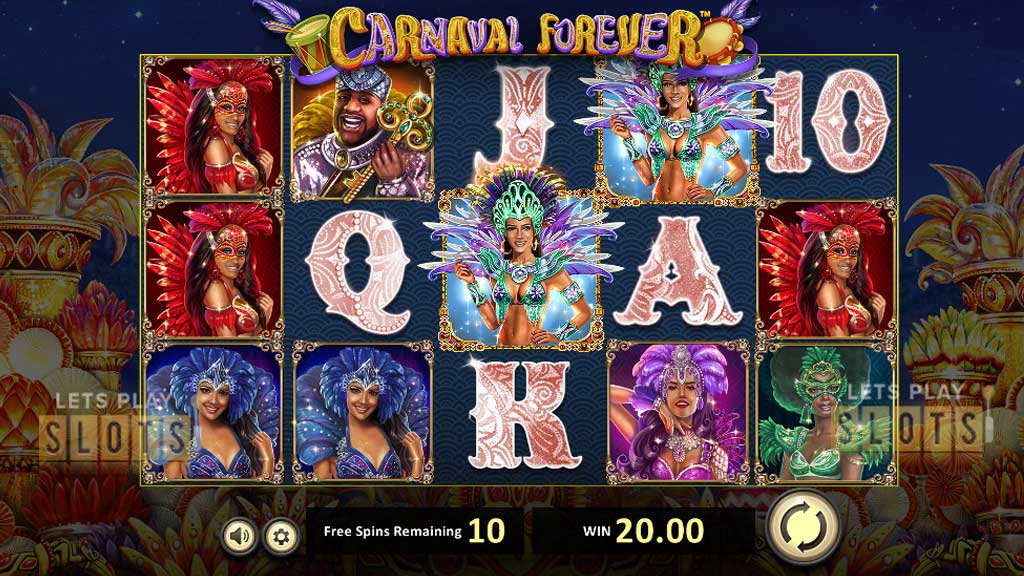Select the green masked dancer symbol
This screenshot has height=576, width=1024.
tap(825, 412)
